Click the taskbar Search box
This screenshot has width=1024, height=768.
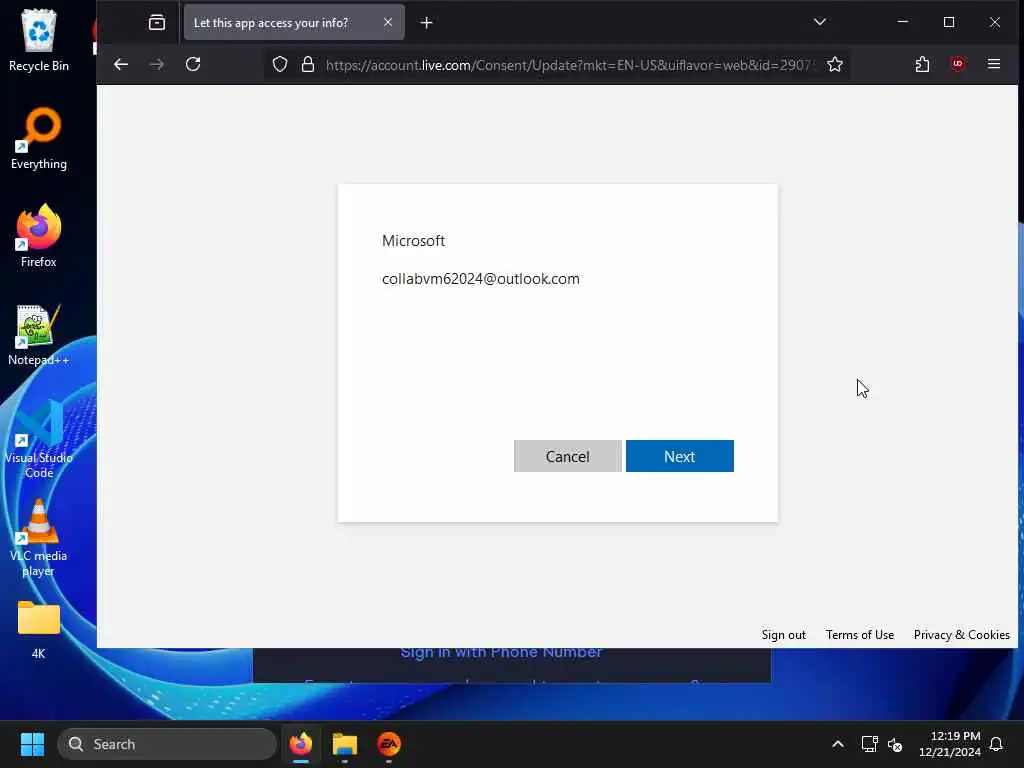point(167,744)
